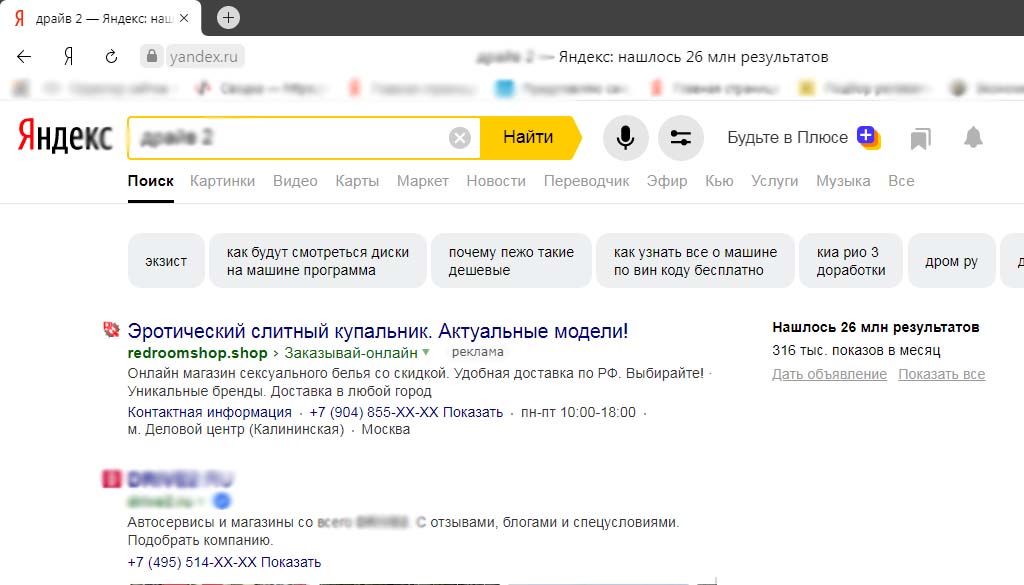Click the padlock site security icon
This screenshot has width=1024, height=585.
[152, 56]
